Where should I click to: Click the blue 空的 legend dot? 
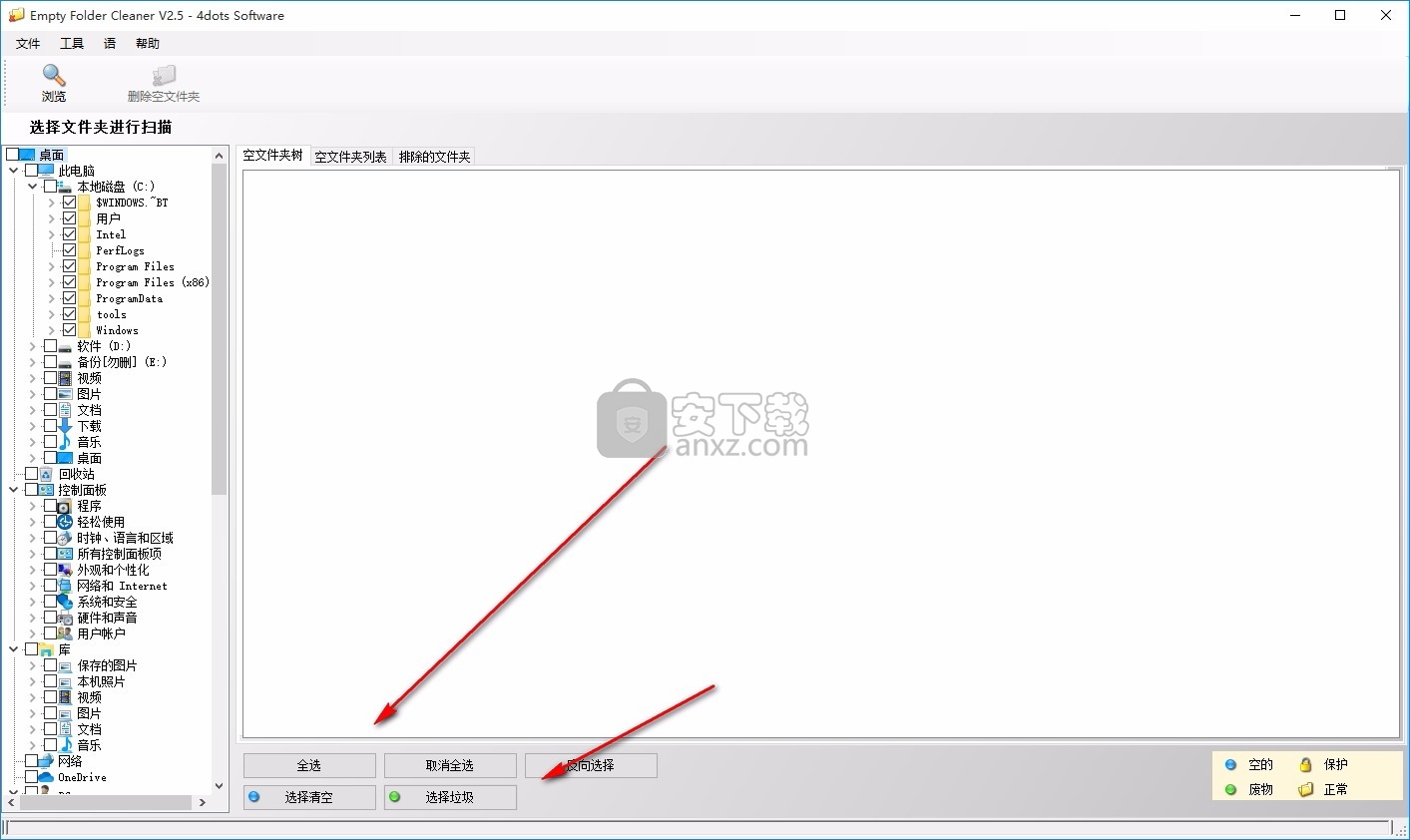(x=1230, y=765)
